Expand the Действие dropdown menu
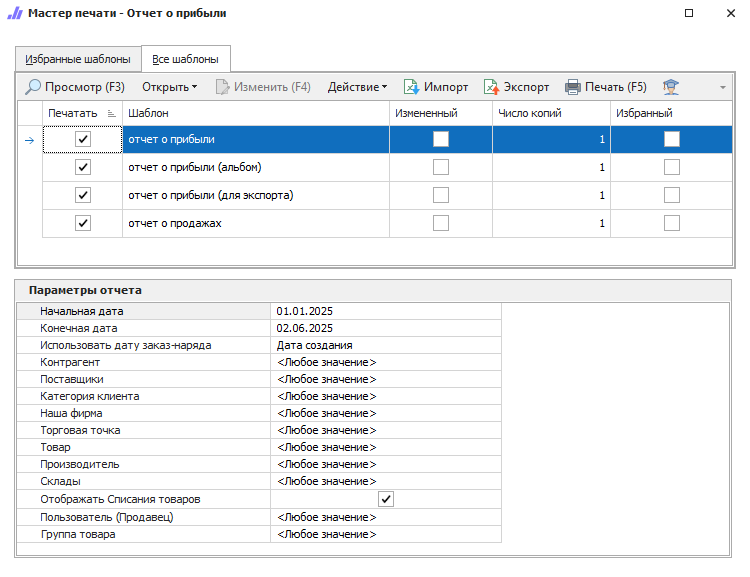 (x=357, y=87)
